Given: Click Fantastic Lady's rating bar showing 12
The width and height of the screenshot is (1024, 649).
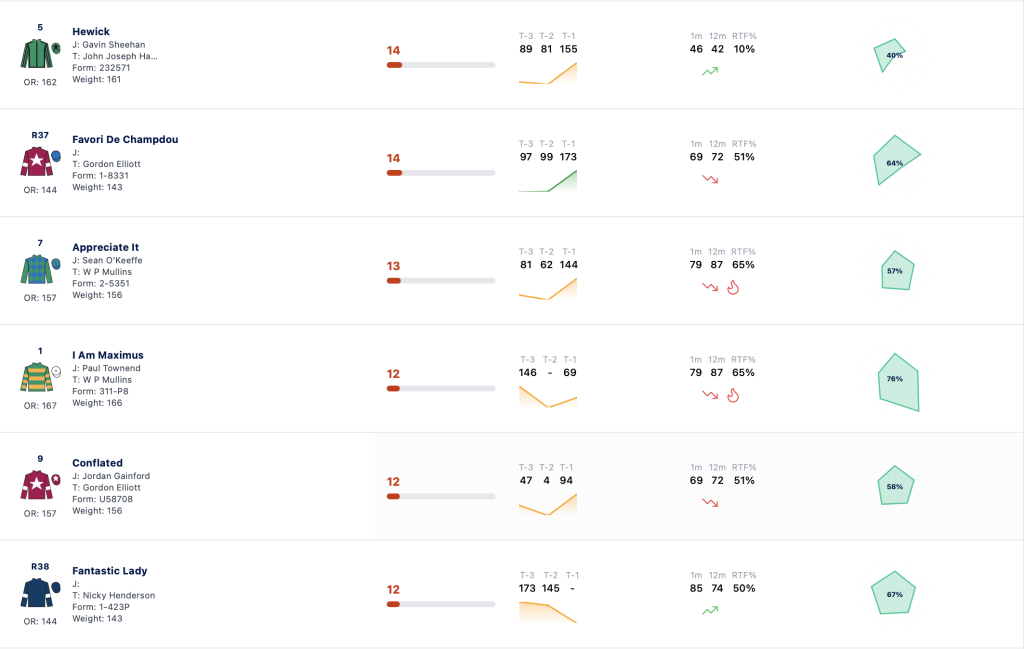Looking at the screenshot, I should pyautogui.click(x=441, y=605).
